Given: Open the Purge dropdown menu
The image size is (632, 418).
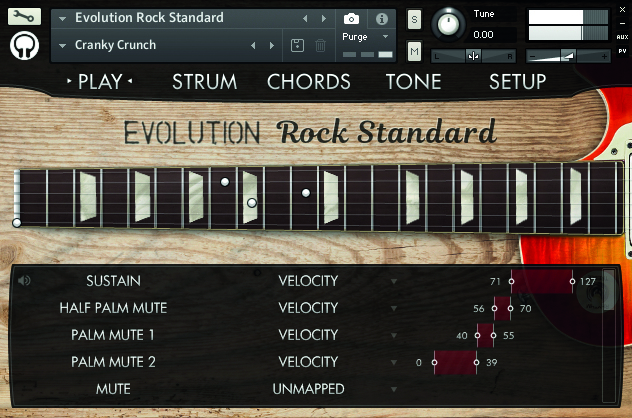Looking at the screenshot, I should click(385, 37).
